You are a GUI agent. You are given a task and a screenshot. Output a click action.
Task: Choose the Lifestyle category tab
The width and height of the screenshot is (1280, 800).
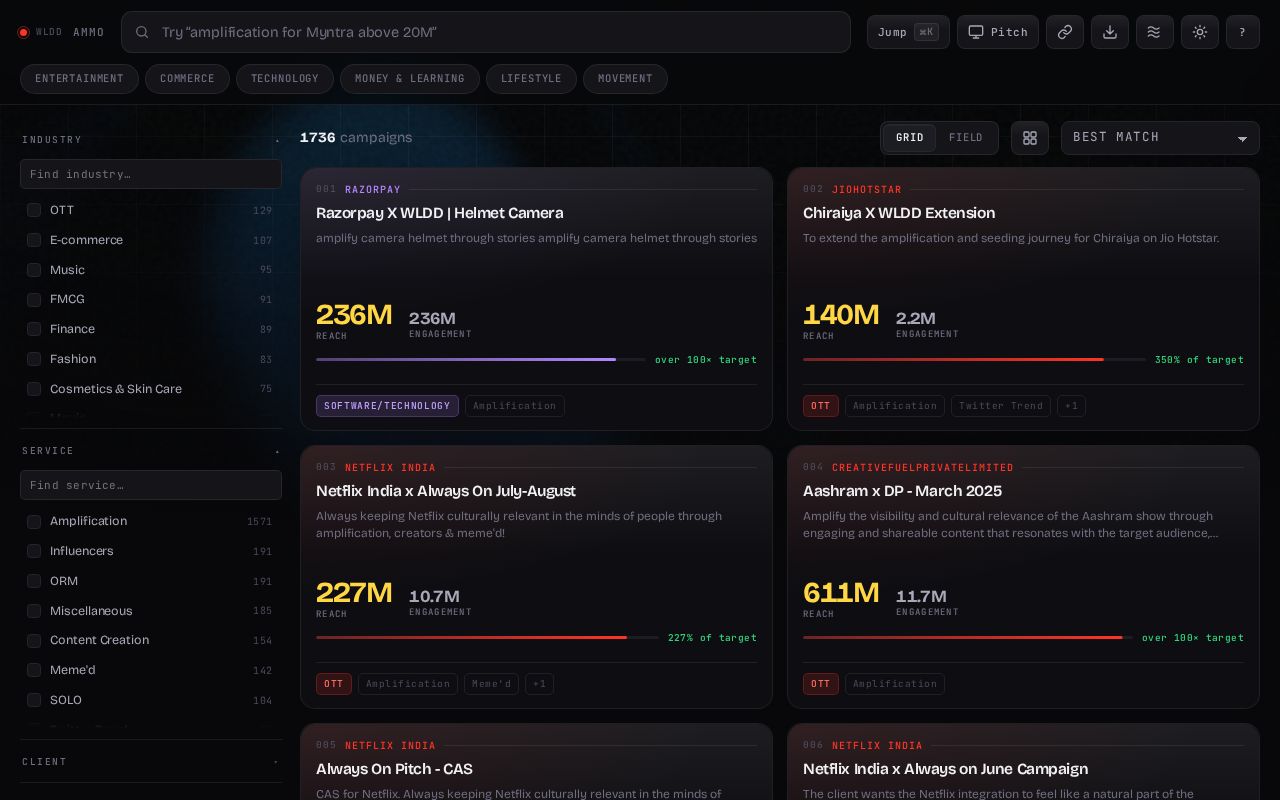(x=531, y=79)
